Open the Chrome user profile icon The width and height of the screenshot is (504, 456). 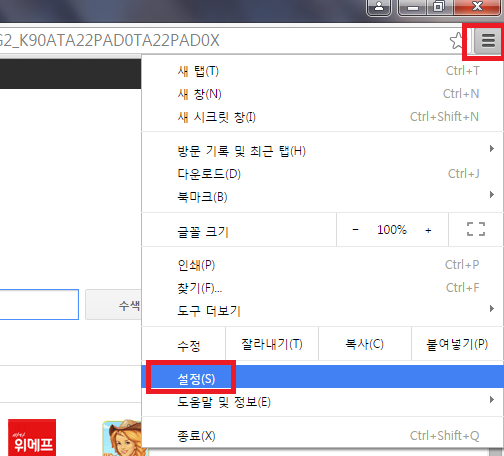tap(379, 6)
